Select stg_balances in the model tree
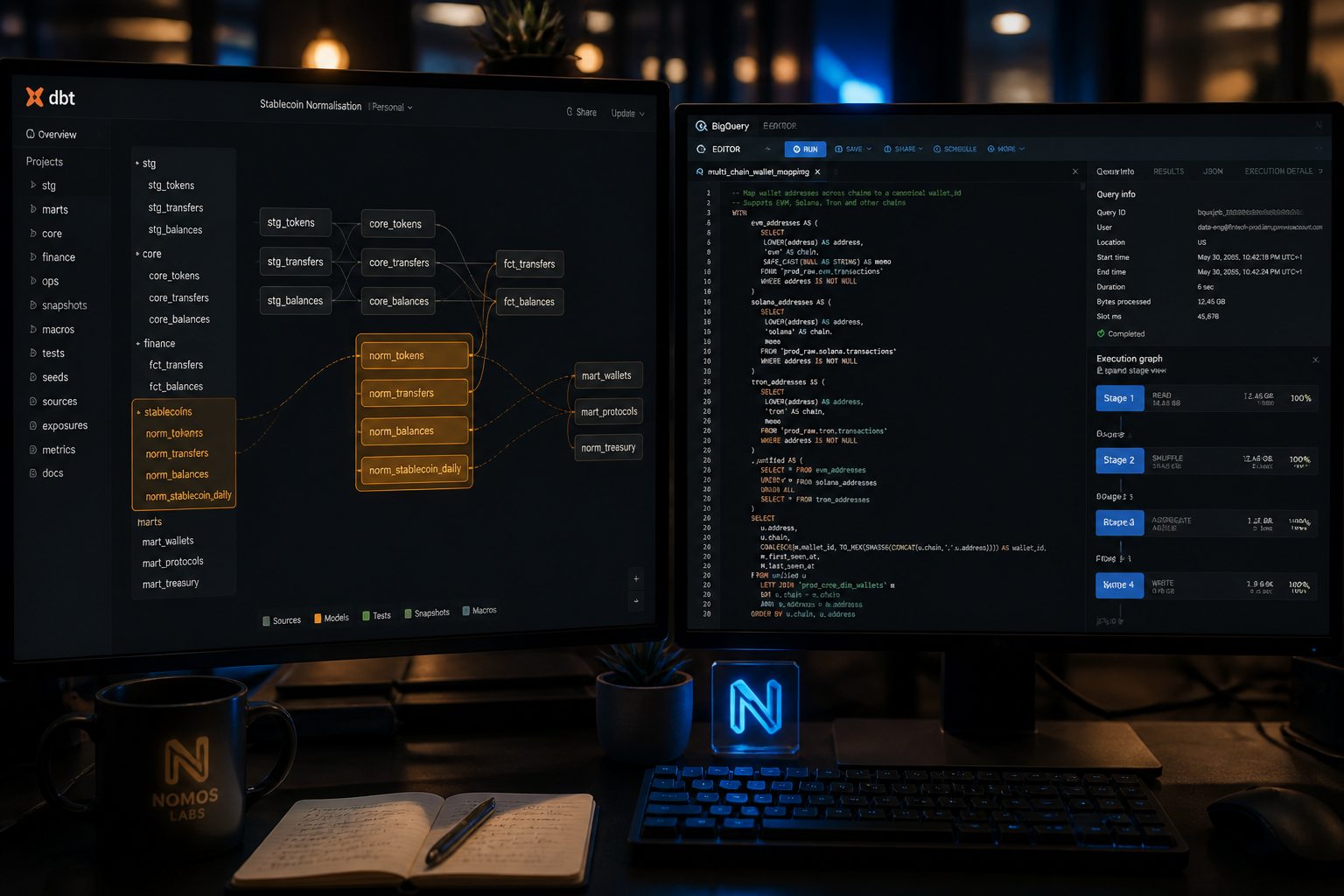1344x896 pixels. pyautogui.click(x=175, y=229)
